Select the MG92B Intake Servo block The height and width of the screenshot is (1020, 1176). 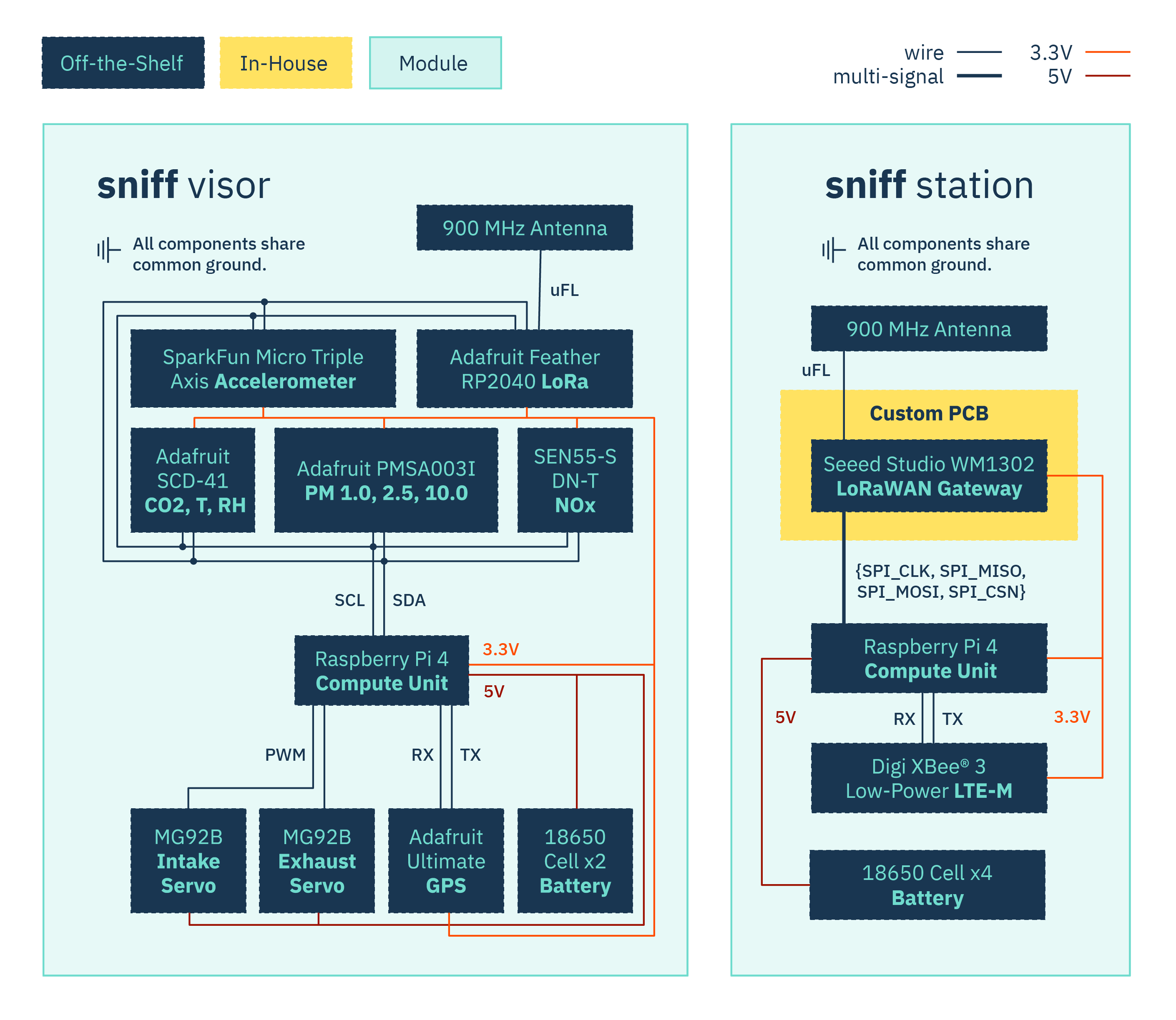click(188, 861)
